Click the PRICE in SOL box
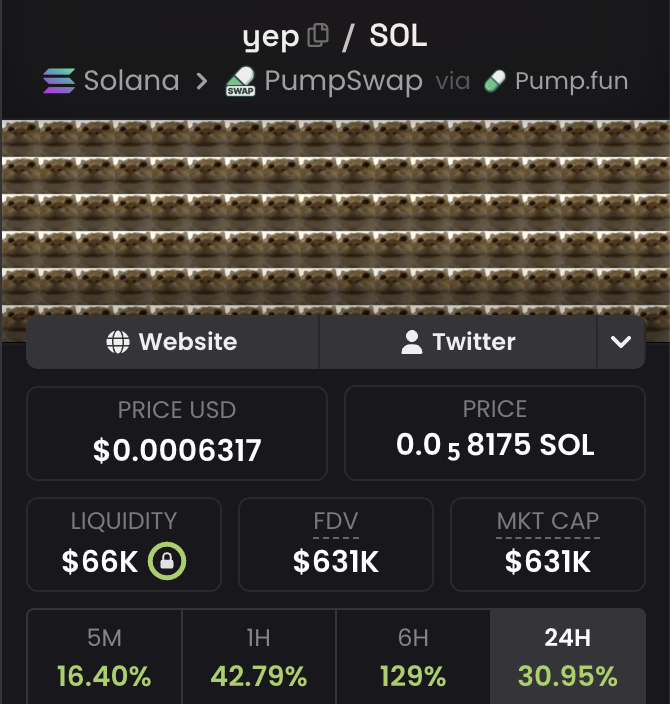The height and width of the screenshot is (704, 670). [x=495, y=433]
